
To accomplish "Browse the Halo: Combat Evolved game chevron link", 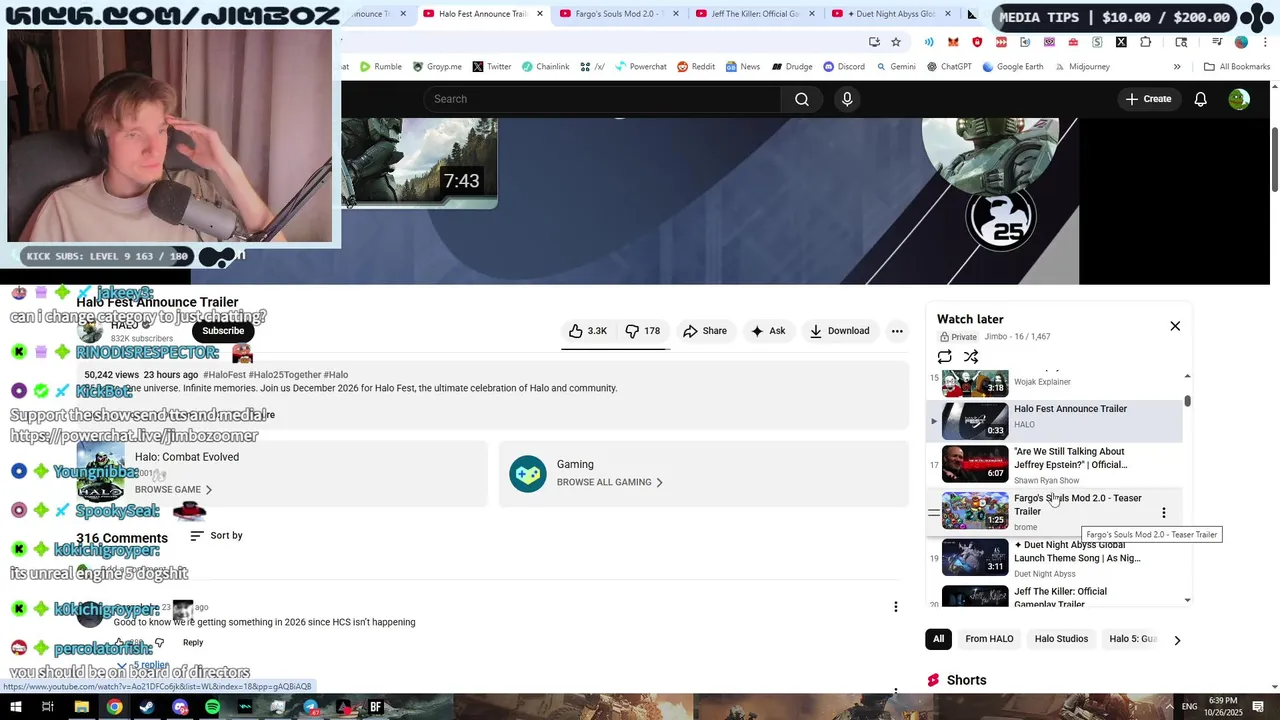I will [x=174, y=490].
